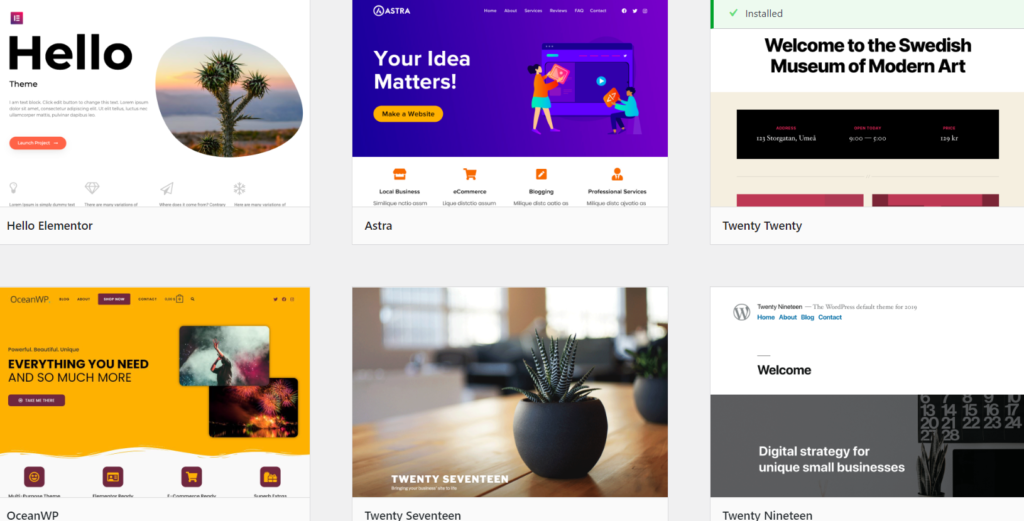The height and width of the screenshot is (521, 1024).
Task: Click the Blogging pencil icon in Astra preview
Action: 541,174
